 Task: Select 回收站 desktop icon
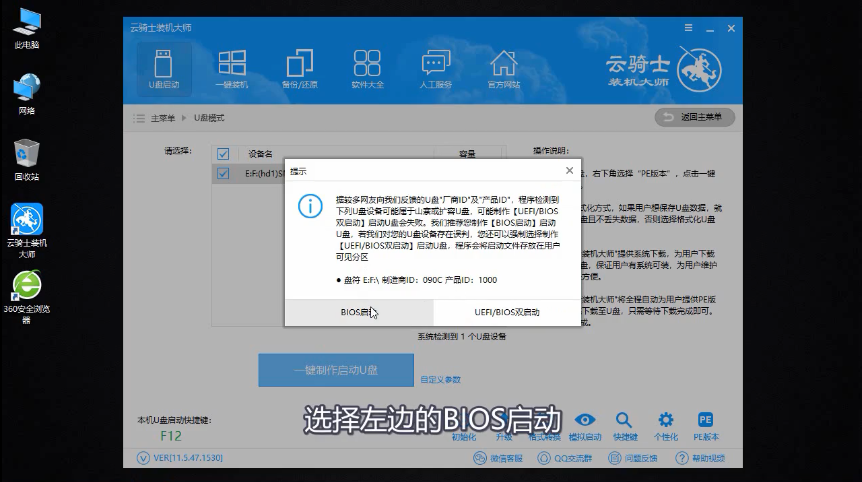click(x=26, y=160)
